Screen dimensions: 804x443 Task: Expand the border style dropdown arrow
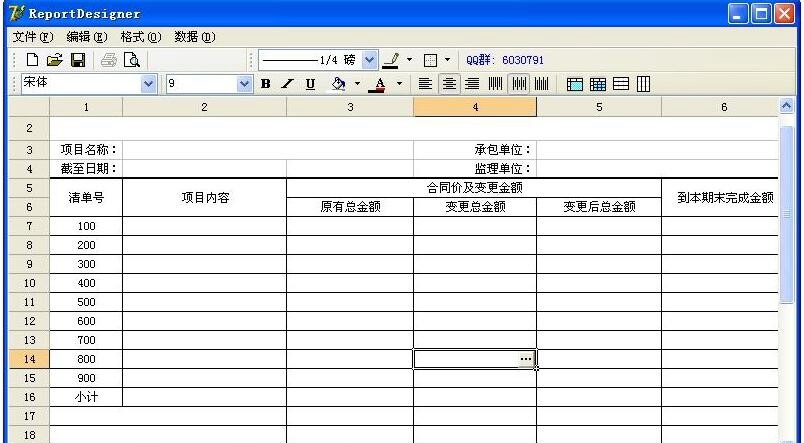click(x=447, y=60)
